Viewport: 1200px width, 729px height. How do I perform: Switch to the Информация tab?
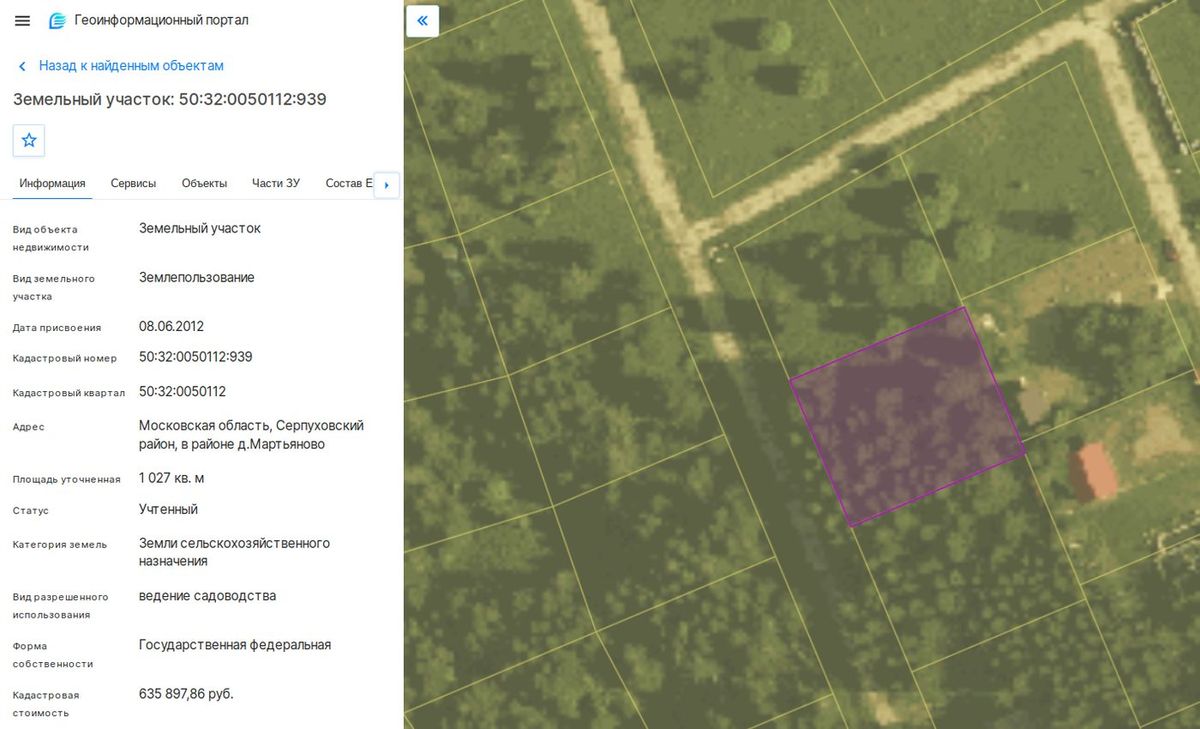(x=52, y=184)
